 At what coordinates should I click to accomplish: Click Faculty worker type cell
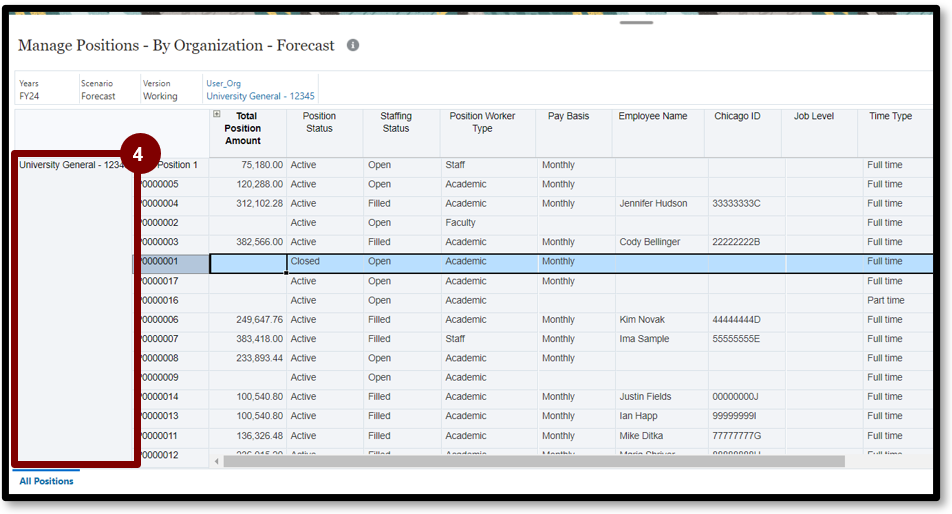click(x=489, y=223)
